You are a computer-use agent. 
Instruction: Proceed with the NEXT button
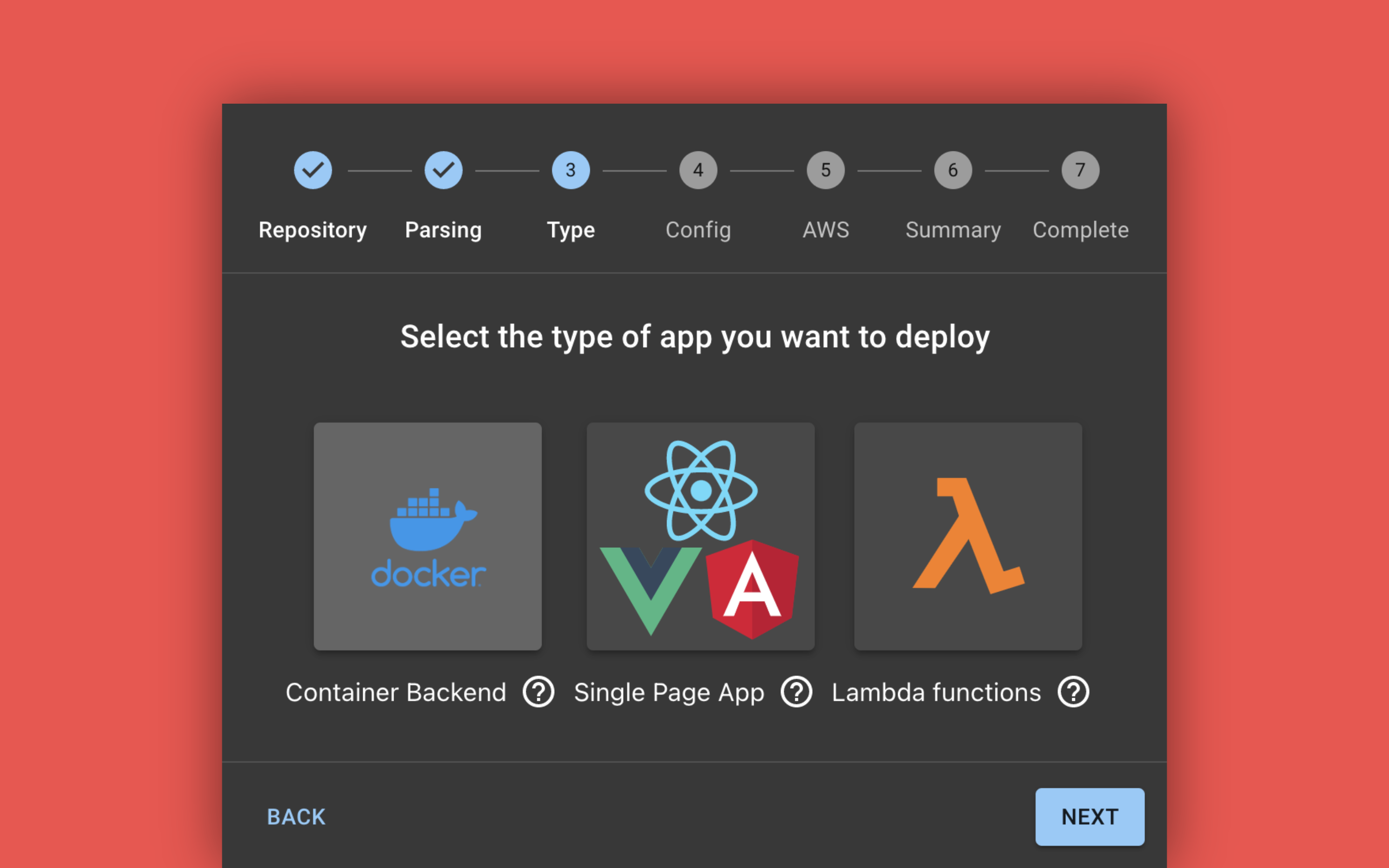tap(1089, 816)
